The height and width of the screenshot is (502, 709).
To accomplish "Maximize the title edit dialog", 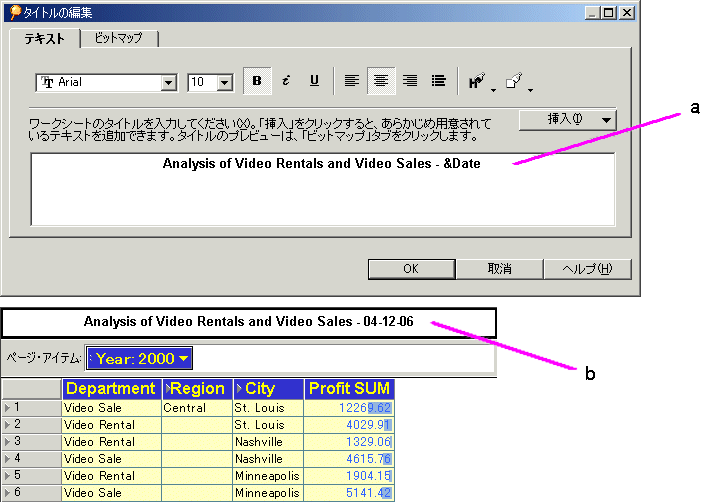I will [x=610, y=13].
